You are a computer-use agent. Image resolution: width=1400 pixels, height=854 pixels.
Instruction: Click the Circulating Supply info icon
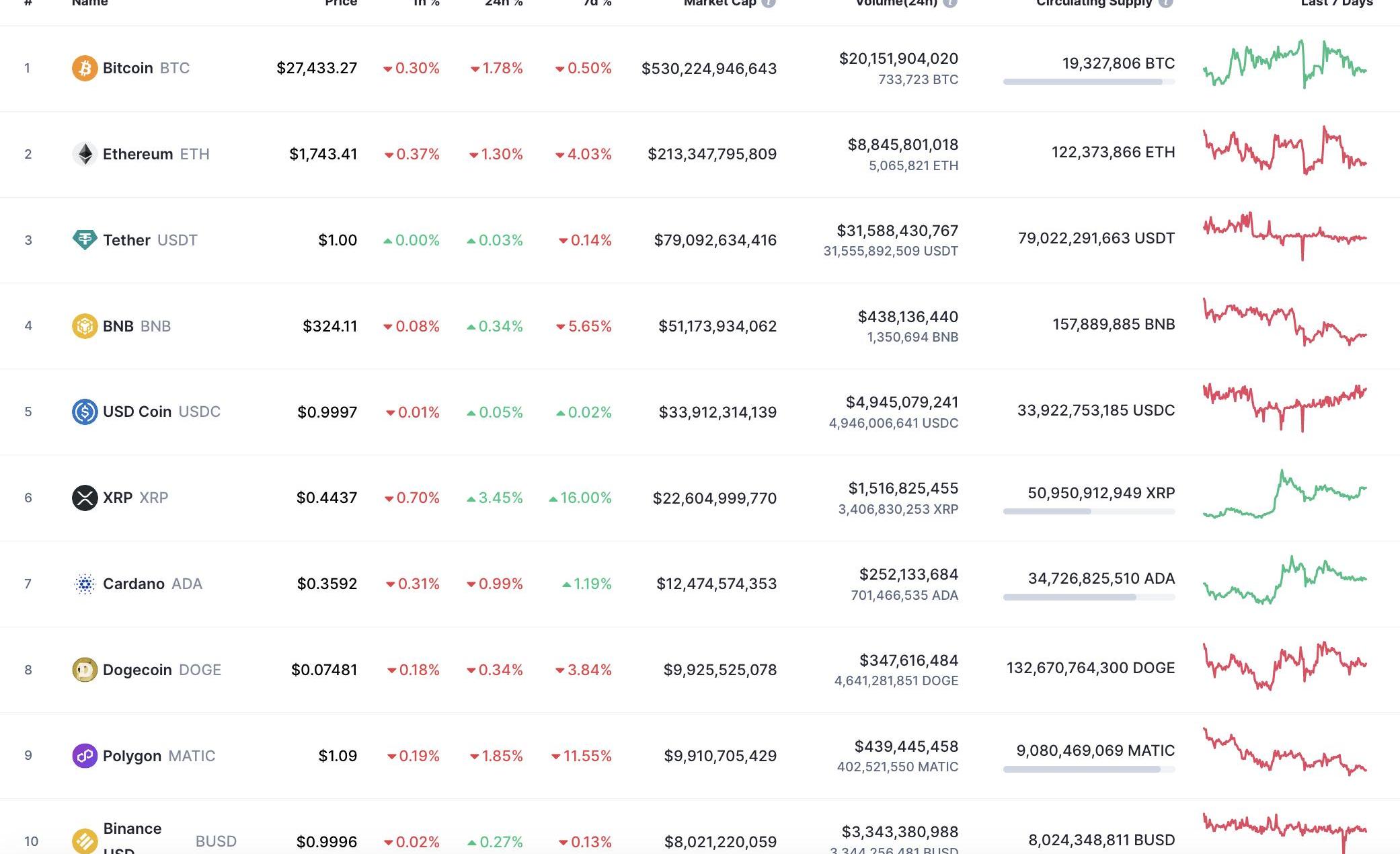[1166, 3]
